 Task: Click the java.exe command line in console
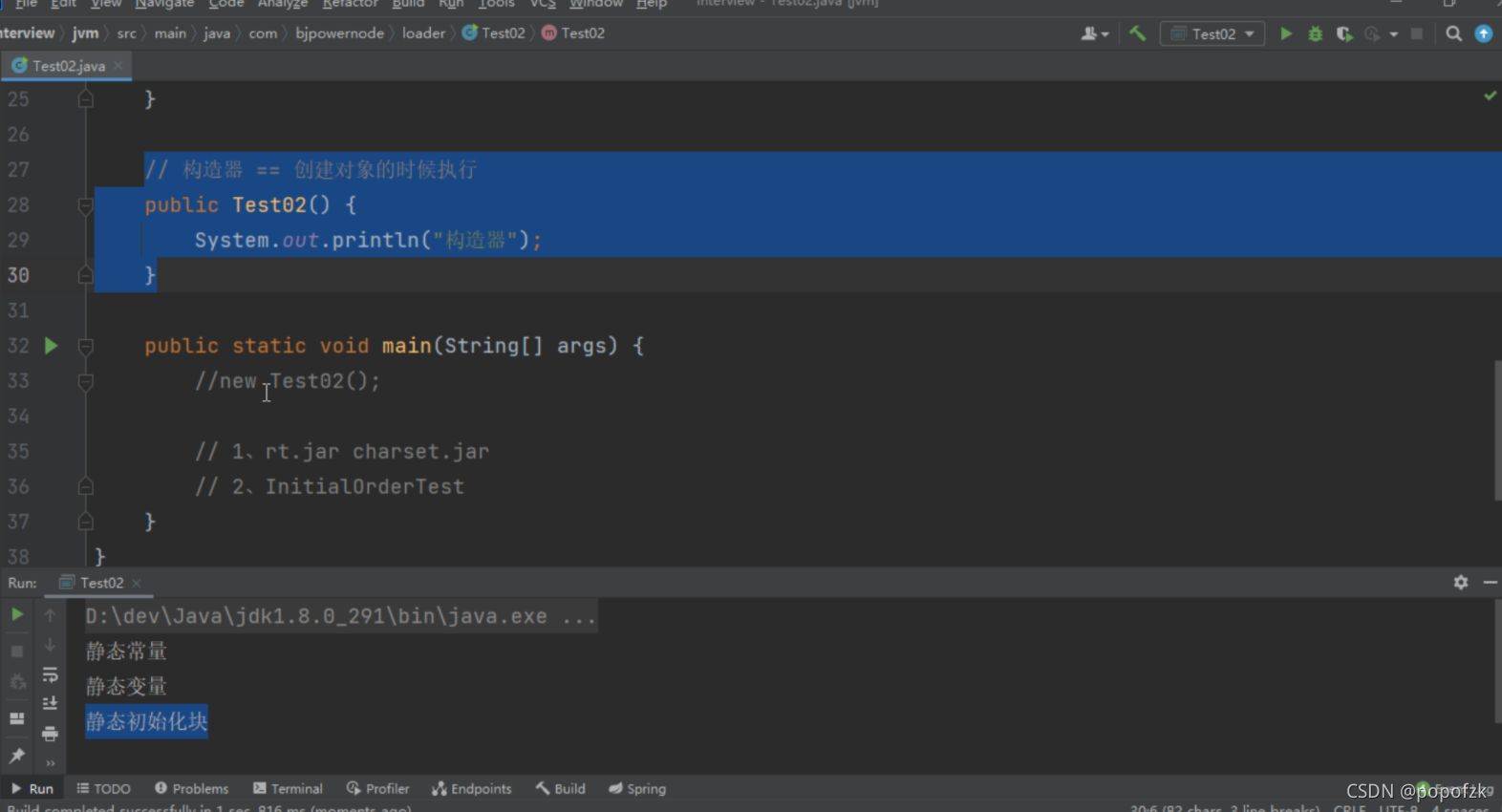tap(340, 616)
